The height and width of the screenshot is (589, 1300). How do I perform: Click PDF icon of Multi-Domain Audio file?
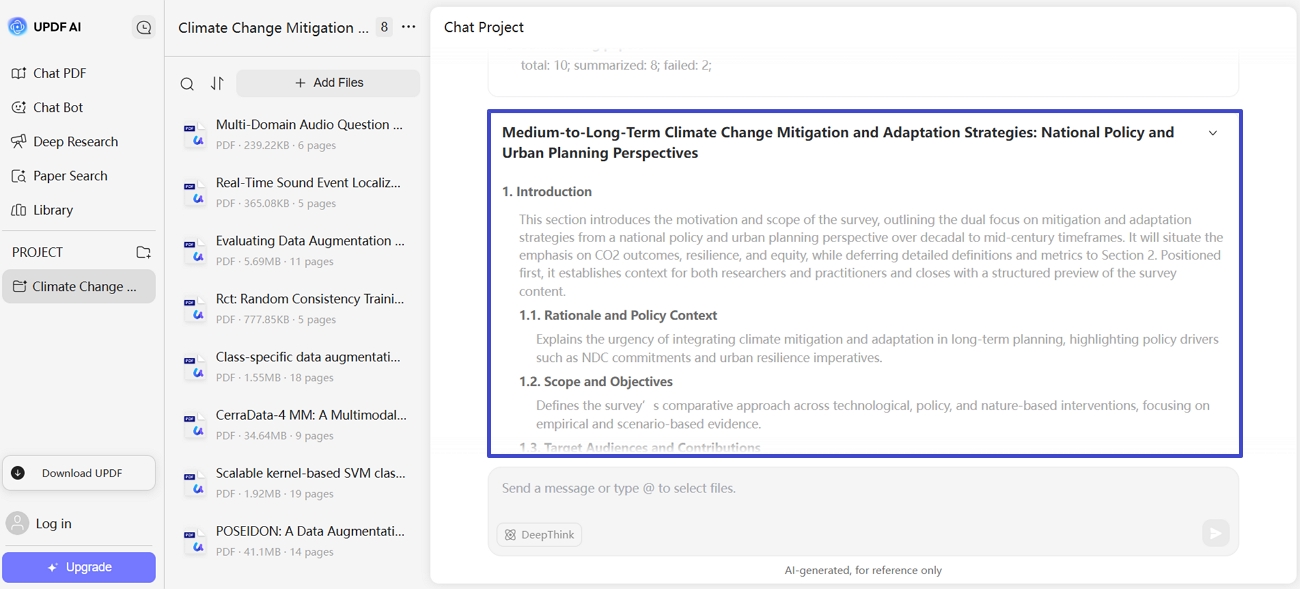[195, 135]
